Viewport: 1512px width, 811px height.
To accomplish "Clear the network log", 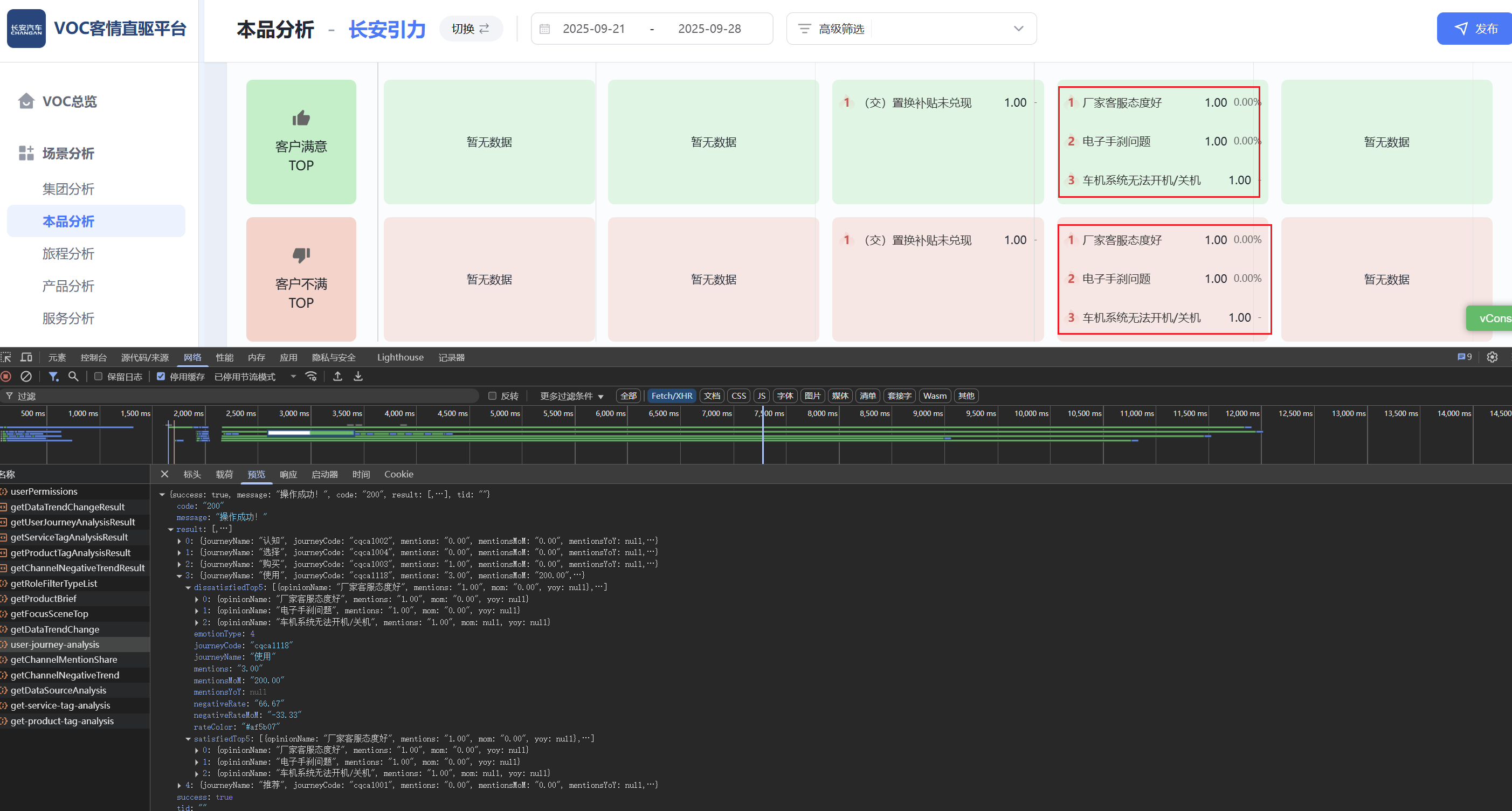I will [26, 377].
